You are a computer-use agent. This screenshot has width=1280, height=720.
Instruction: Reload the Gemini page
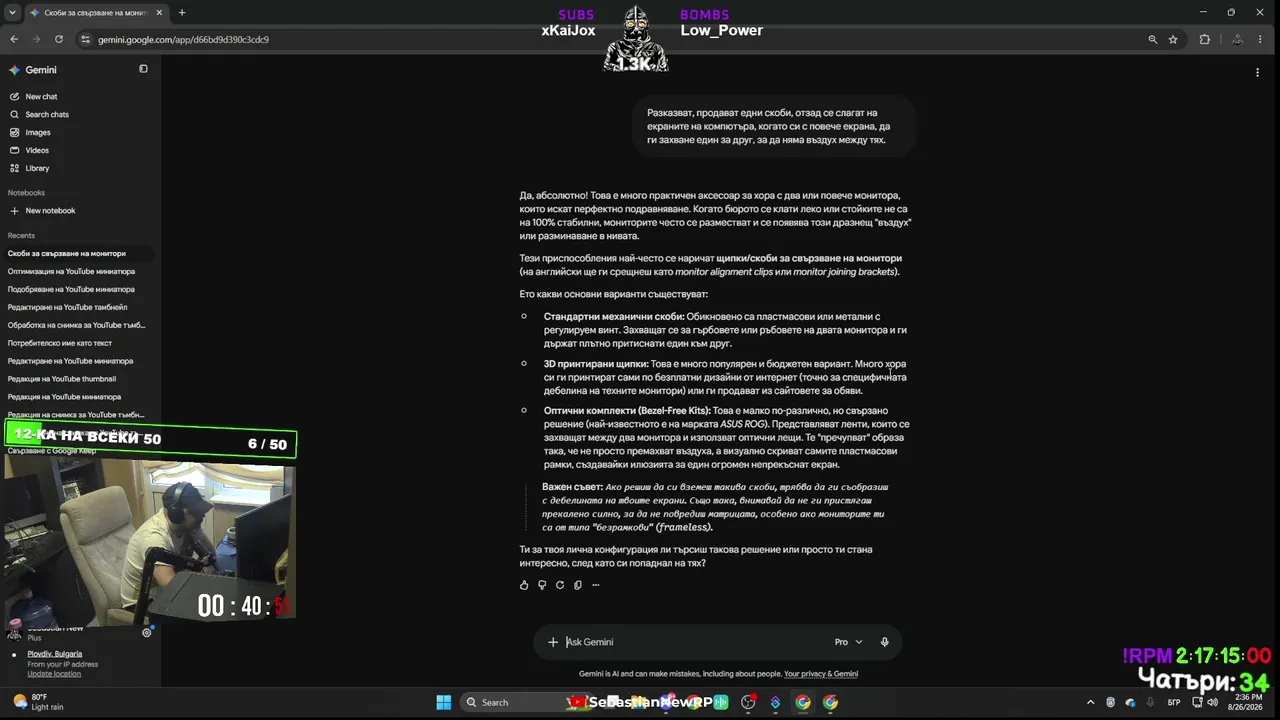tap(59, 39)
